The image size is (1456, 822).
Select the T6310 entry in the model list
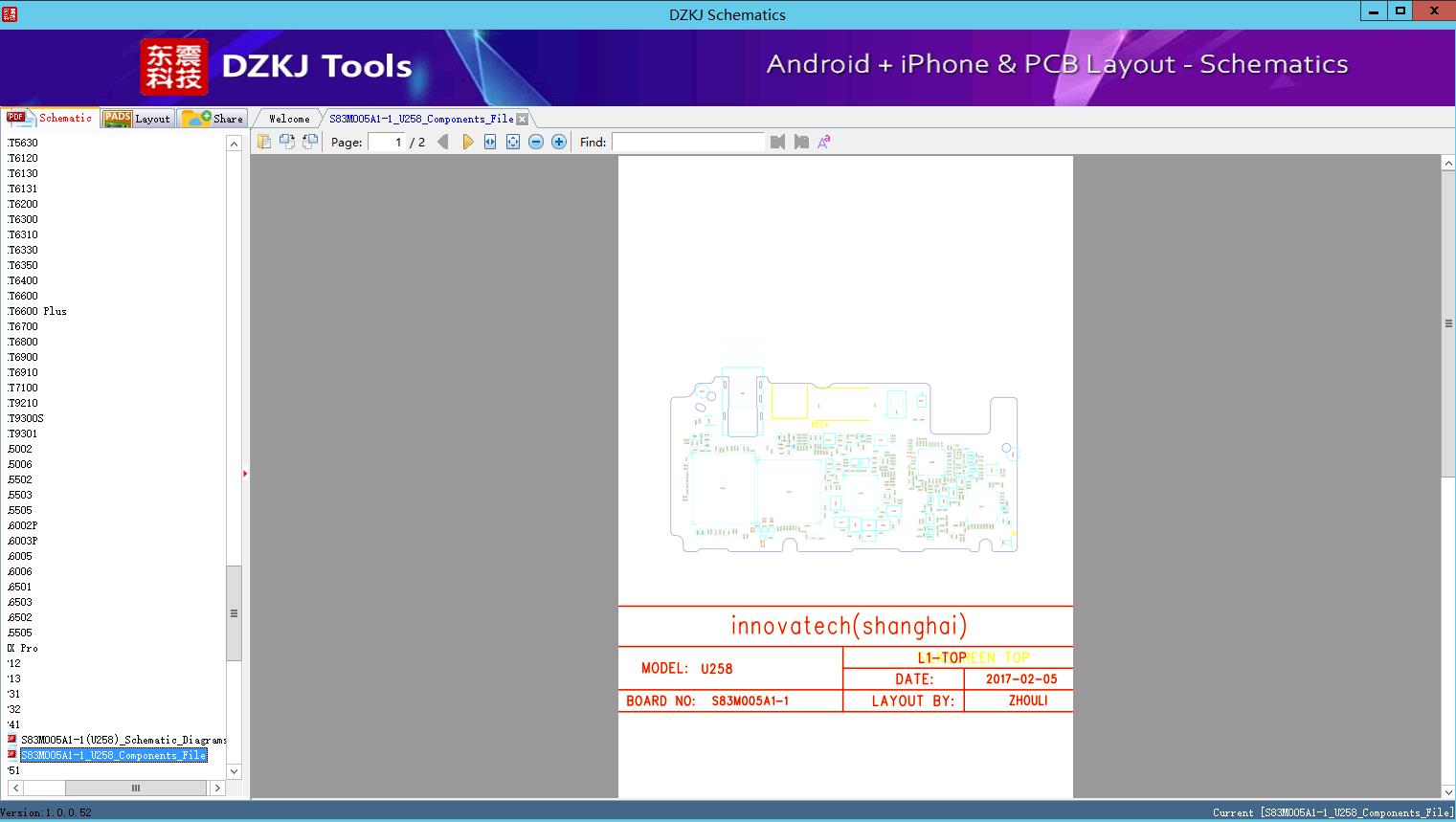23,234
